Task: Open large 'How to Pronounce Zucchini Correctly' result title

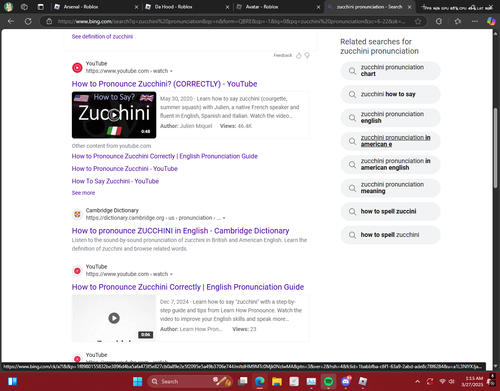Action: (x=188, y=287)
